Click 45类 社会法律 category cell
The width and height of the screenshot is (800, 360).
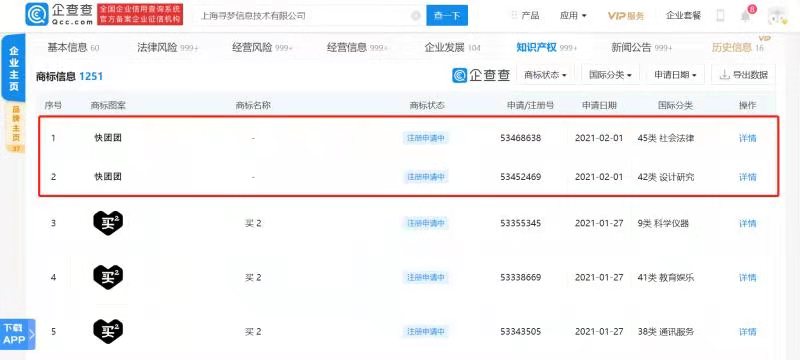(x=666, y=138)
